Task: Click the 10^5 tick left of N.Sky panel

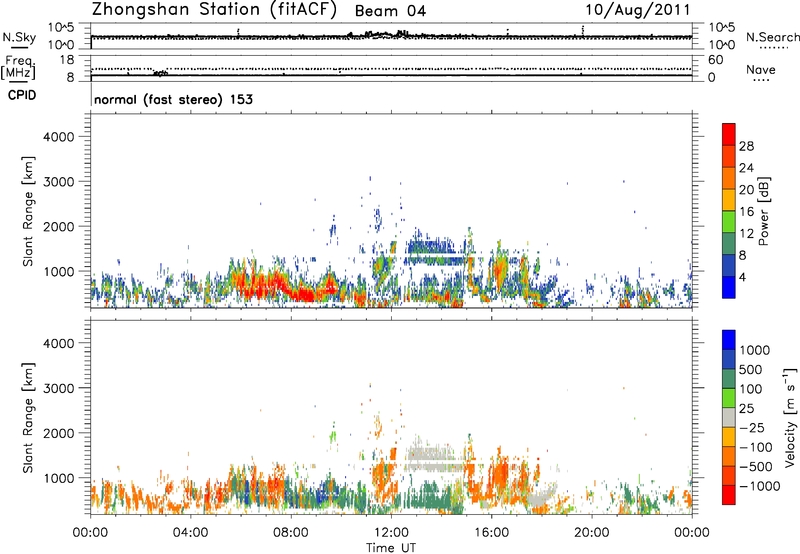Action: pos(62,28)
